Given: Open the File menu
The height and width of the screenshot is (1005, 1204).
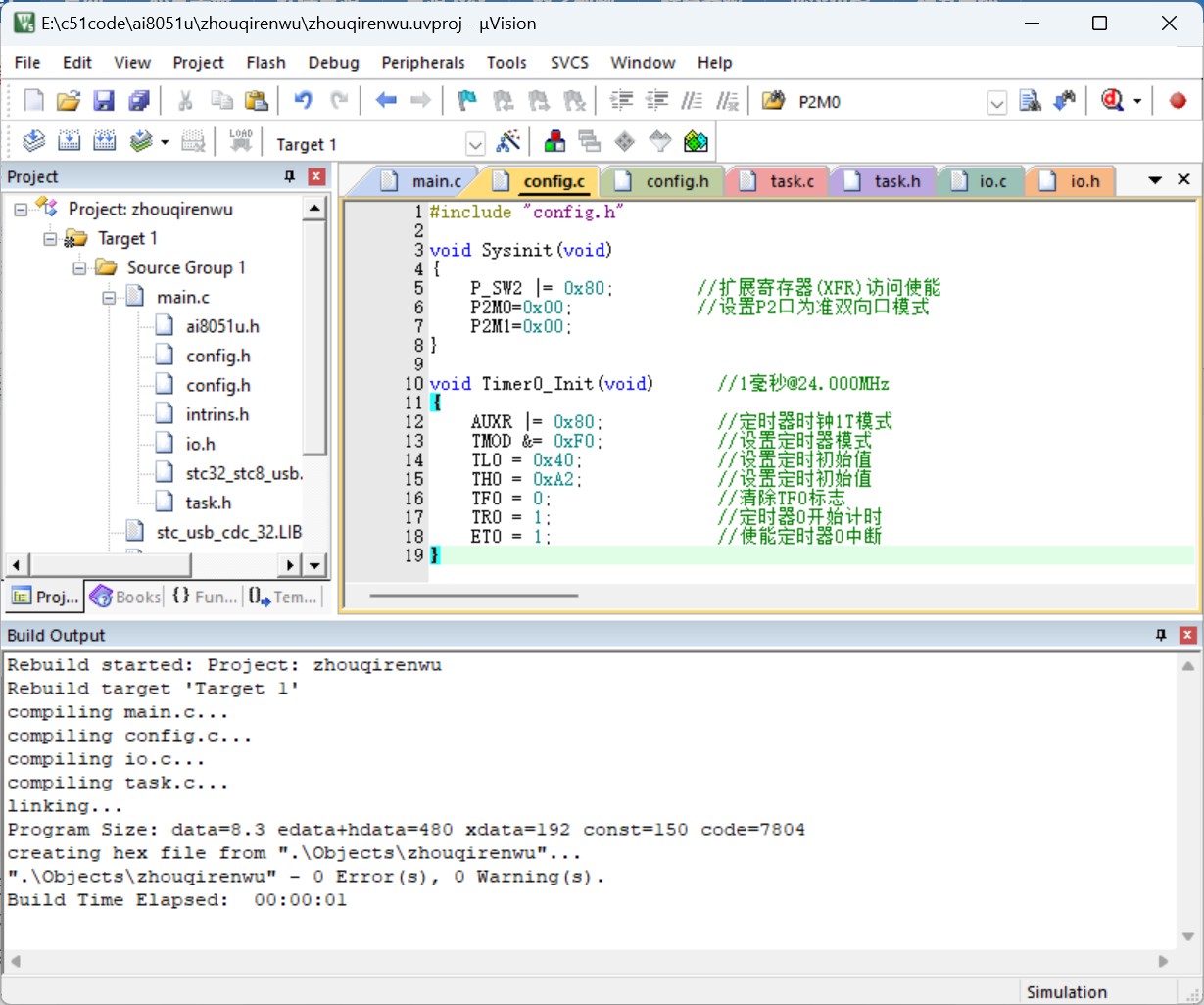Looking at the screenshot, I should pyautogui.click(x=27, y=62).
